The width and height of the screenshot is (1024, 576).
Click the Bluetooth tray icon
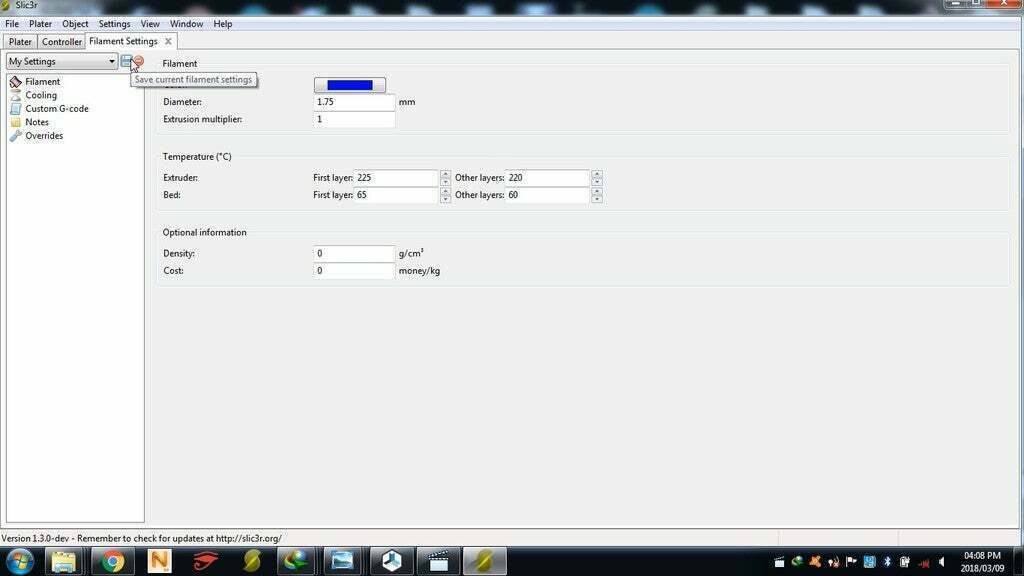(888, 562)
